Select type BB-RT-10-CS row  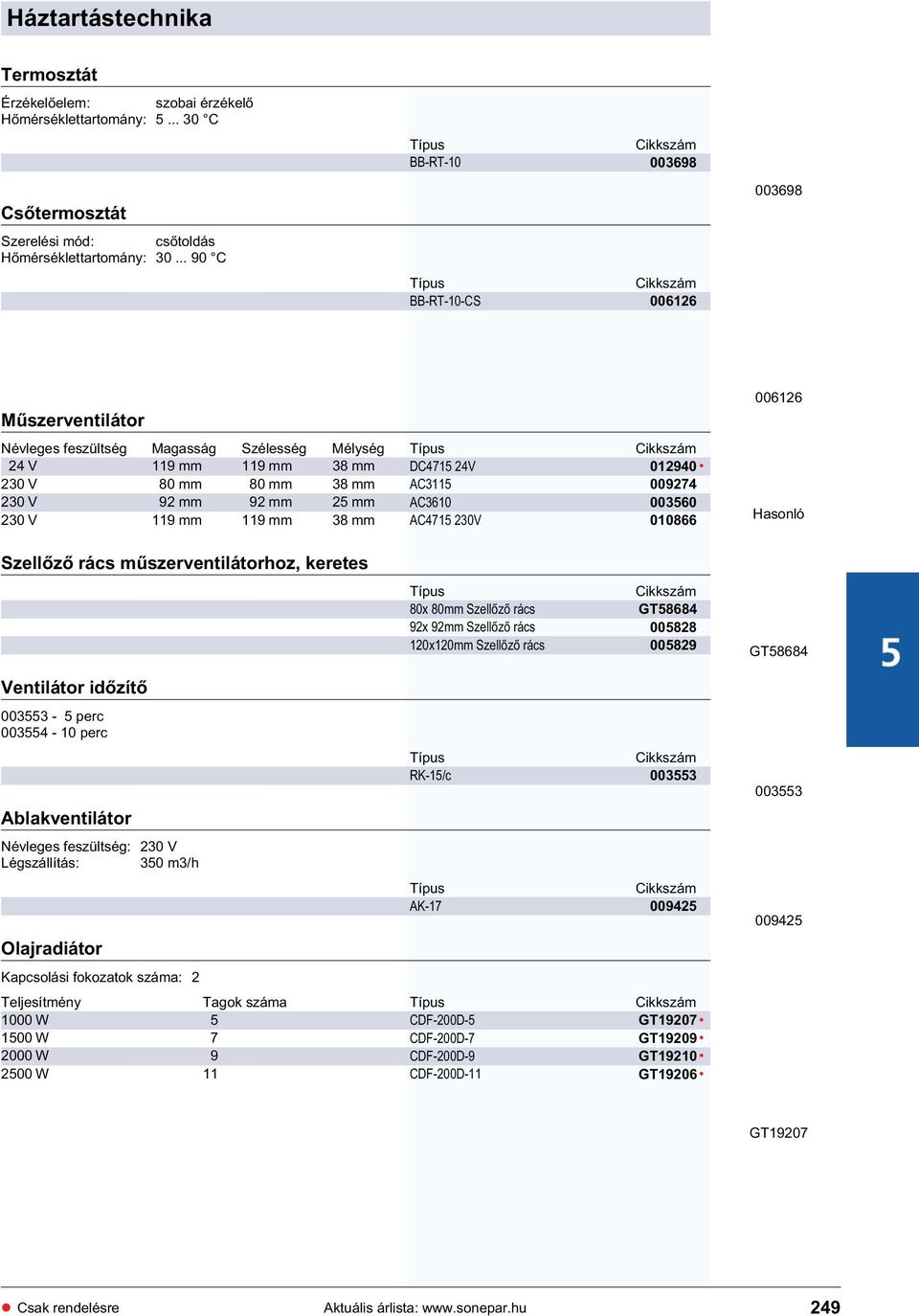click(x=355, y=302)
